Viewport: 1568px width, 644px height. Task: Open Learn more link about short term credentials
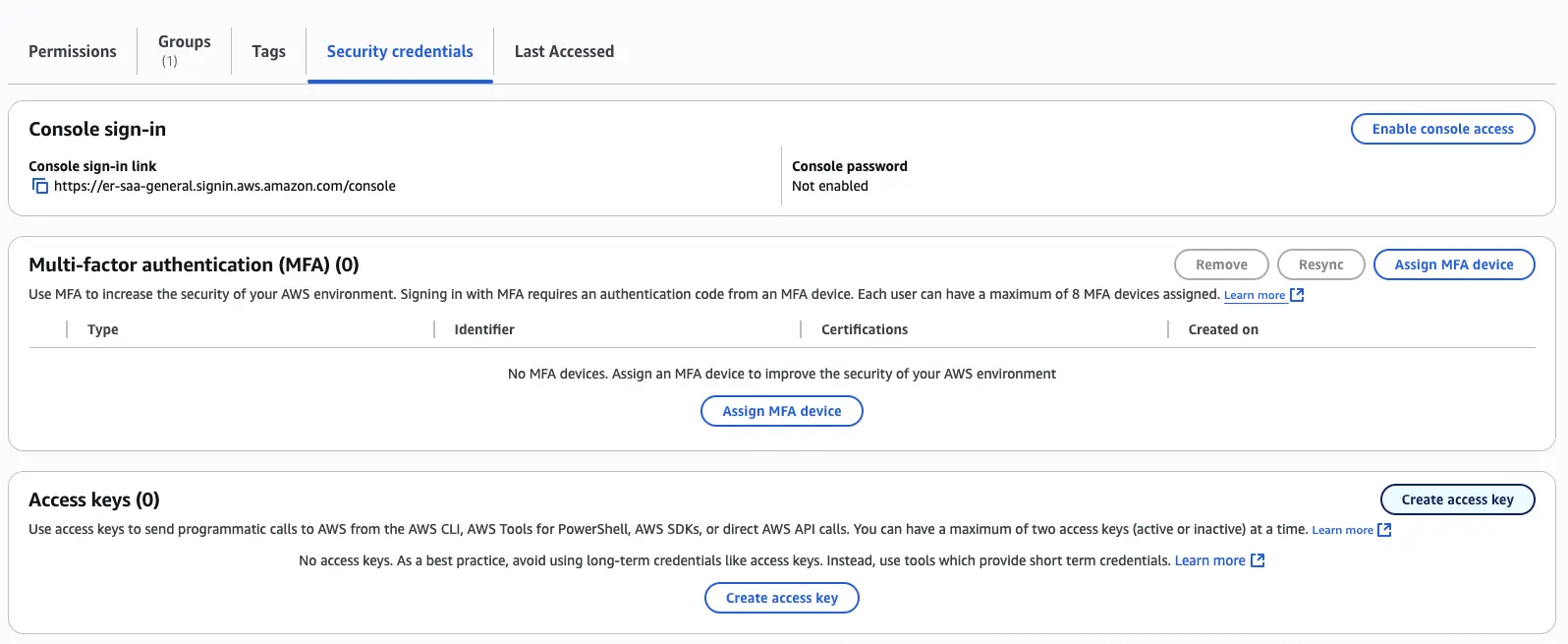coord(1209,560)
